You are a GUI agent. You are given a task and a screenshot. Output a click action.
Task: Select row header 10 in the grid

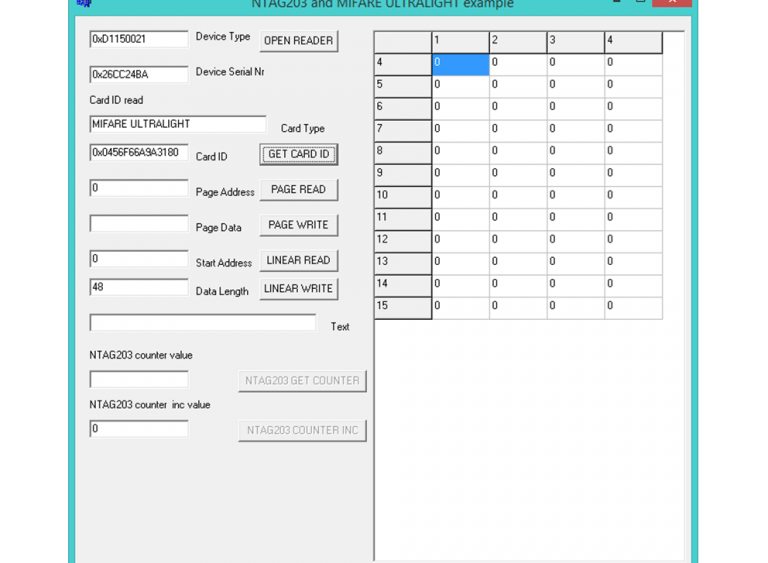click(403, 197)
